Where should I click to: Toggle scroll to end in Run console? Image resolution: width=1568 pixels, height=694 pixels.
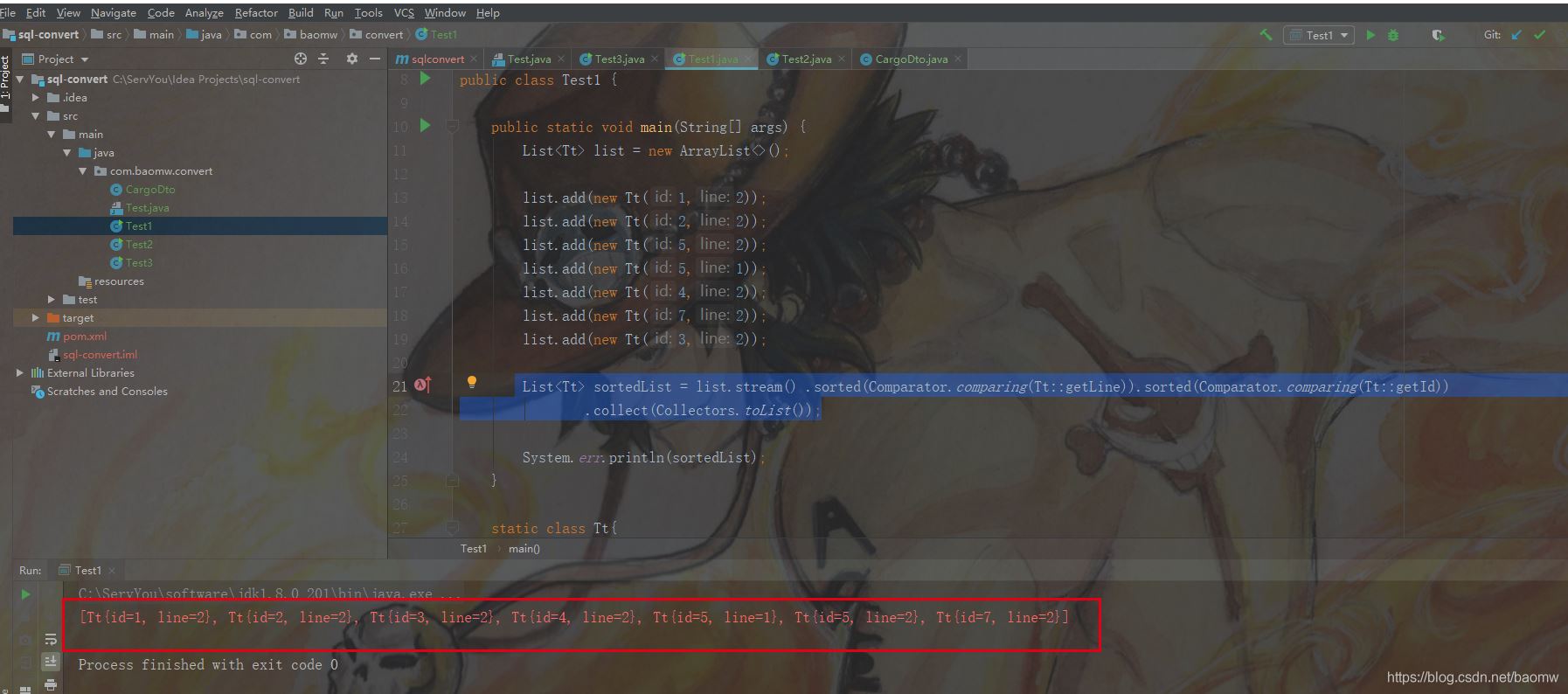(x=51, y=662)
